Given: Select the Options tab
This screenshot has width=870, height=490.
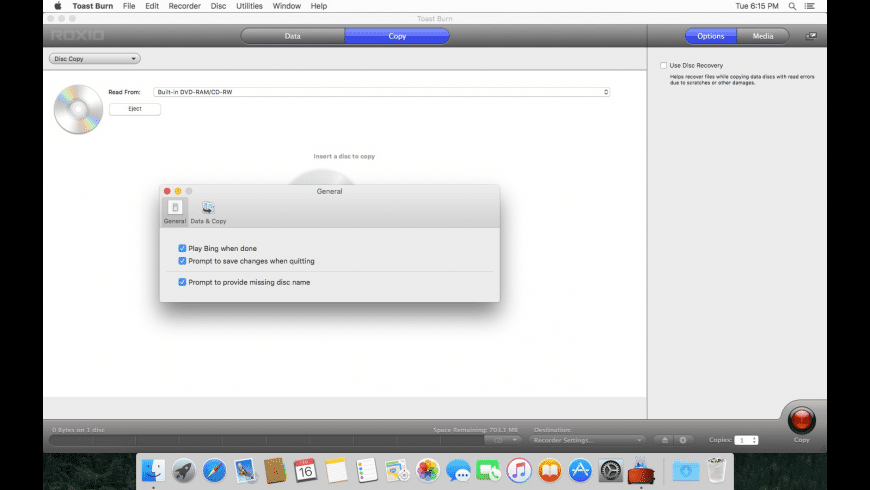Looking at the screenshot, I should [x=711, y=36].
